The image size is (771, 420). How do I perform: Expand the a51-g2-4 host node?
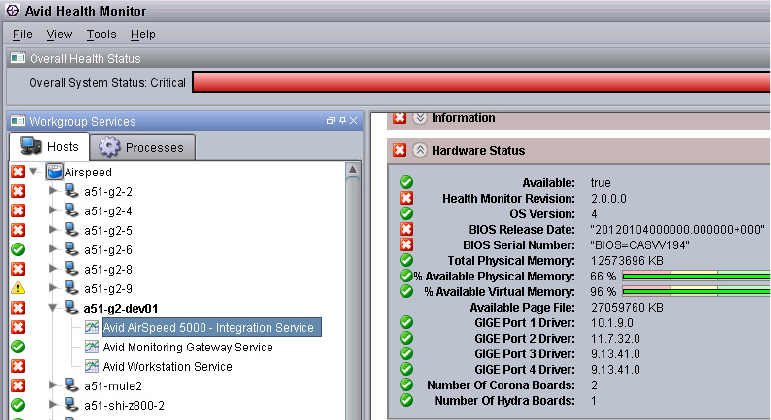click(53, 210)
